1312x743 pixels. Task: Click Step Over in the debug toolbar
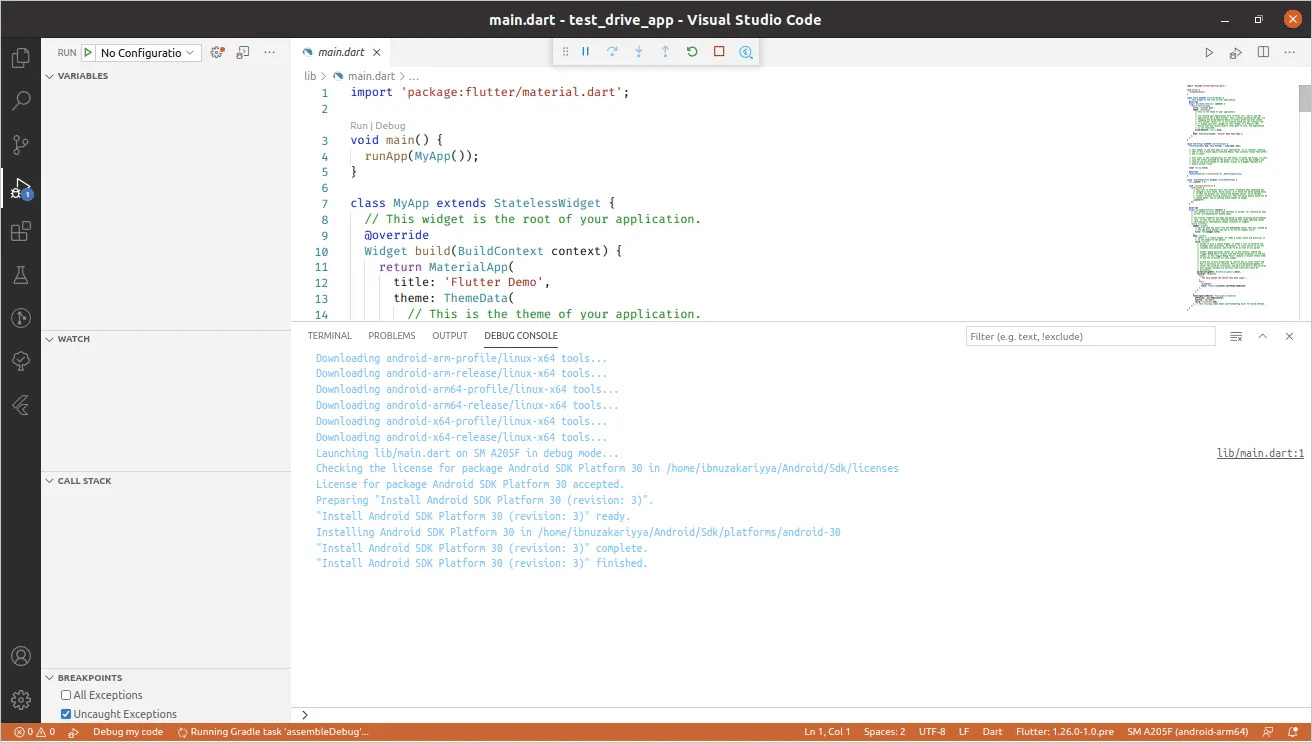click(612, 51)
